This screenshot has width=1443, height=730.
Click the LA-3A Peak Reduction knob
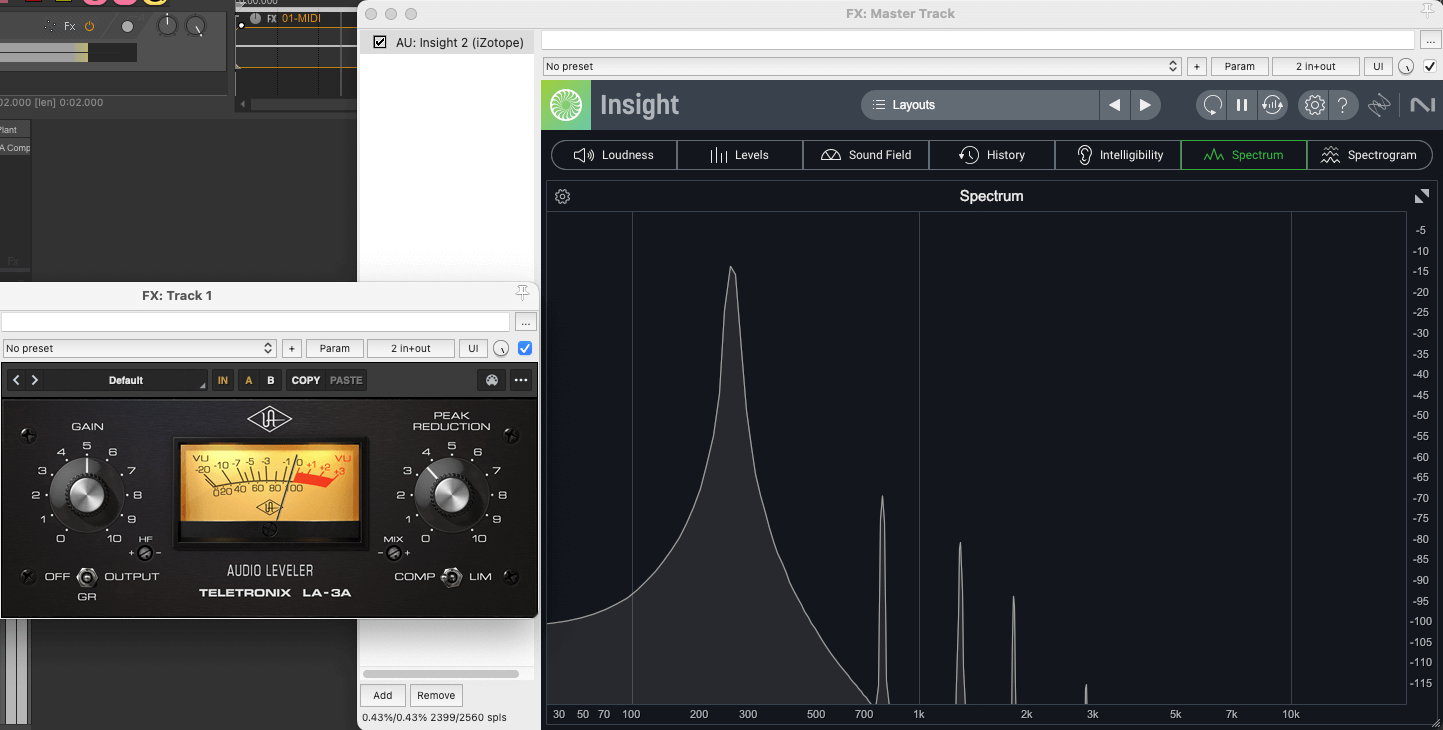tap(451, 494)
